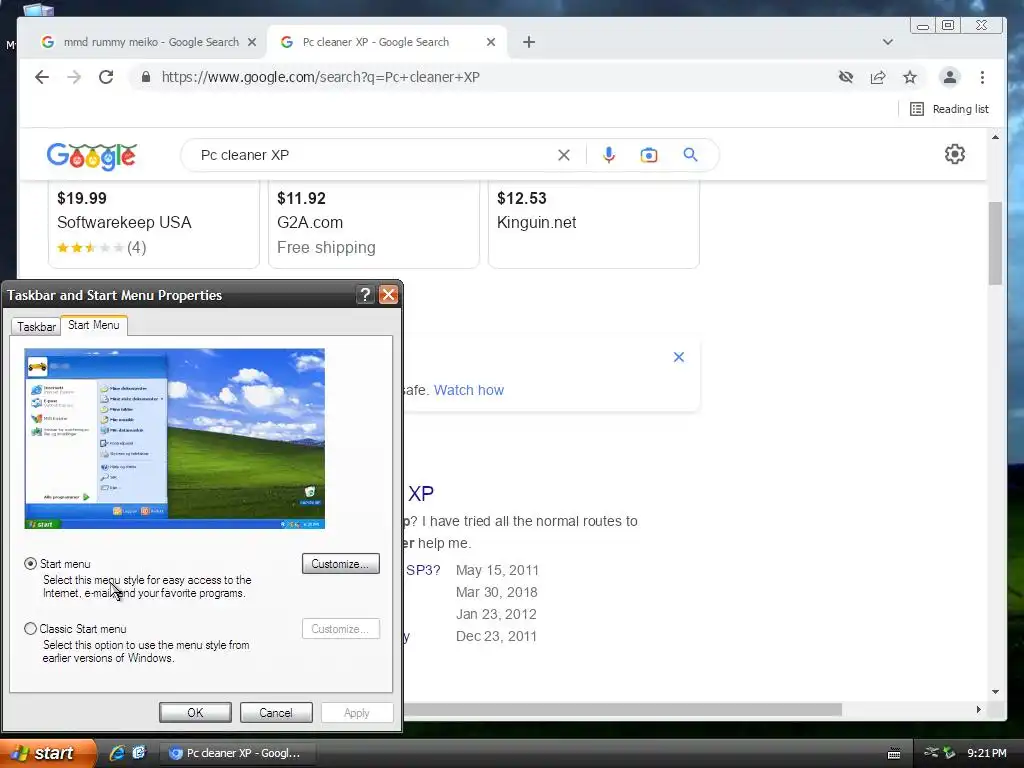Open the Softwarekeep USA $19.99 listing
The width and height of the screenshot is (1024, 768).
[153, 222]
